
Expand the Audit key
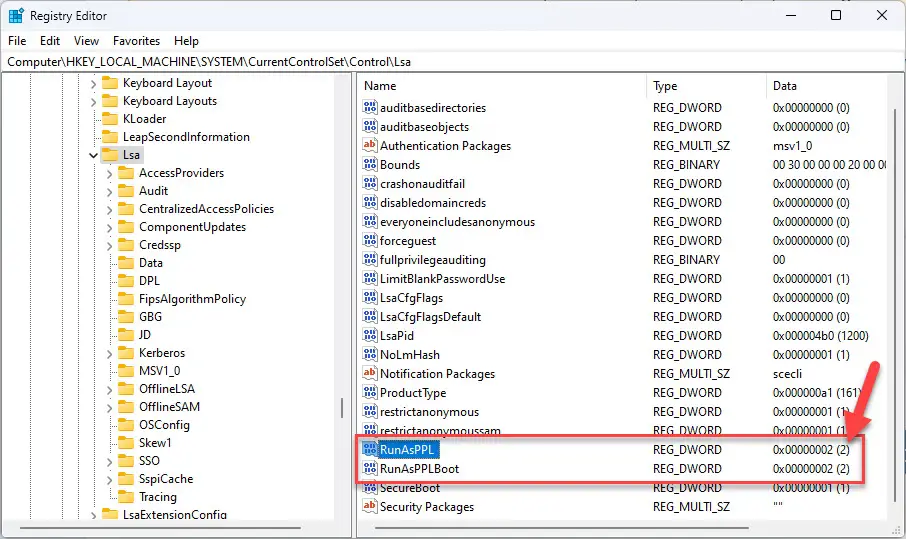109,191
